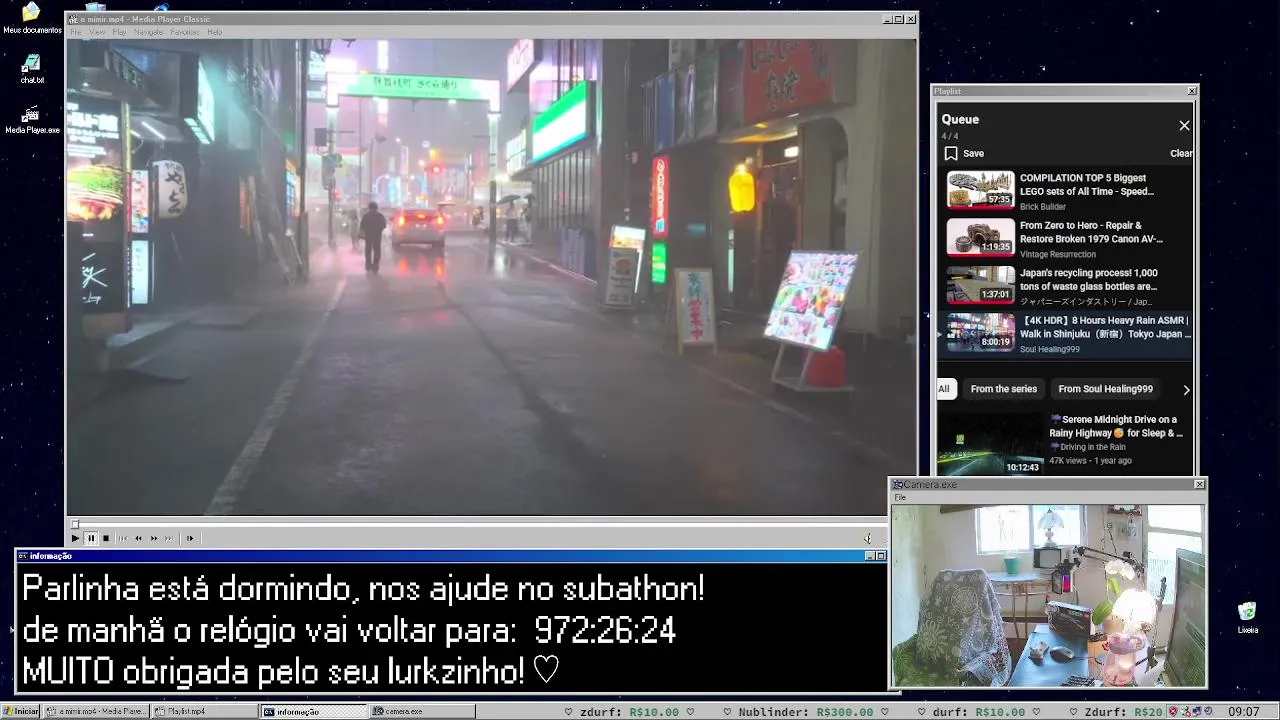Click the Iniciar start button
Image resolution: width=1280 pixels, height=720 pixels.
pos(20,711)
